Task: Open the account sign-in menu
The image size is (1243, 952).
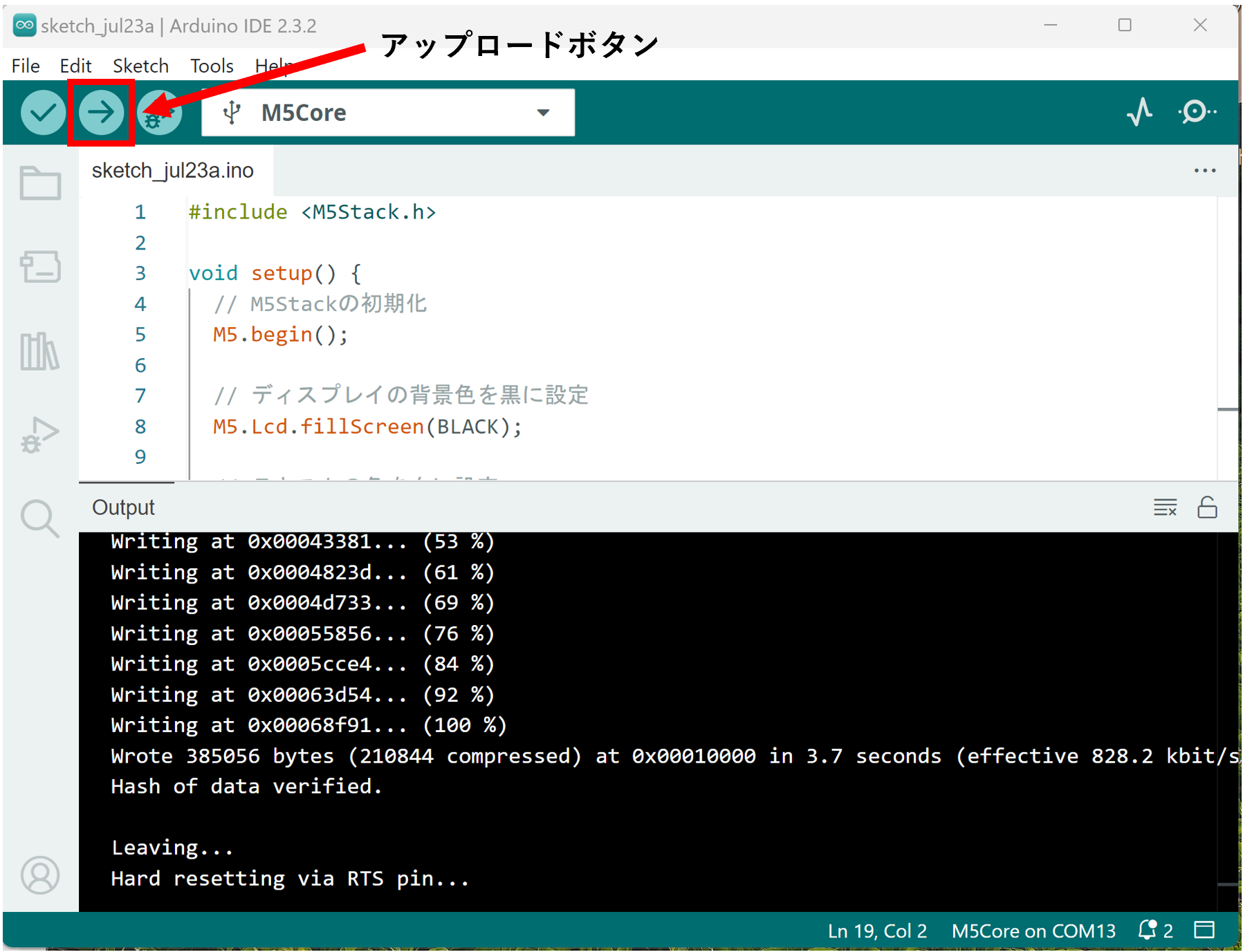Action: [39, 875]
